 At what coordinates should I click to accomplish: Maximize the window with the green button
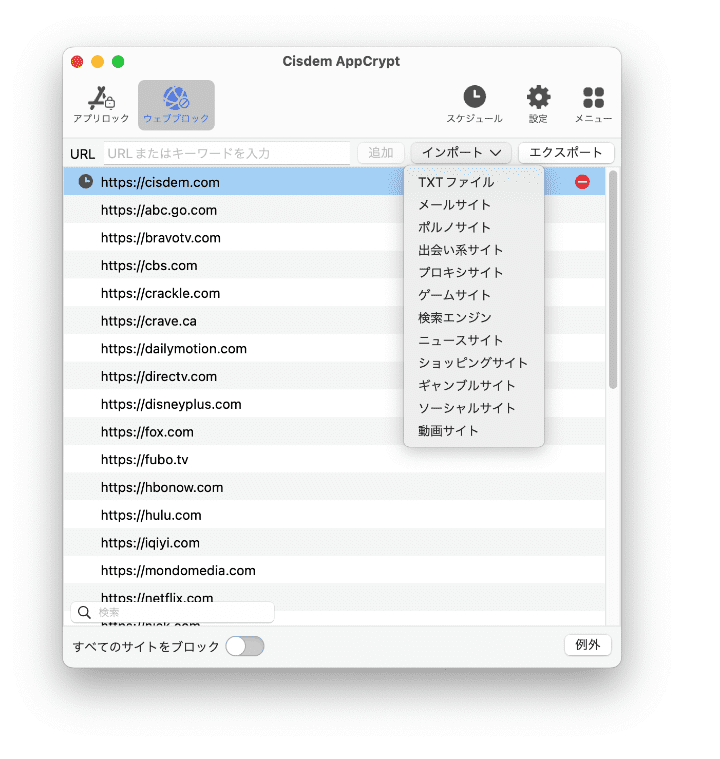point(118,61)
